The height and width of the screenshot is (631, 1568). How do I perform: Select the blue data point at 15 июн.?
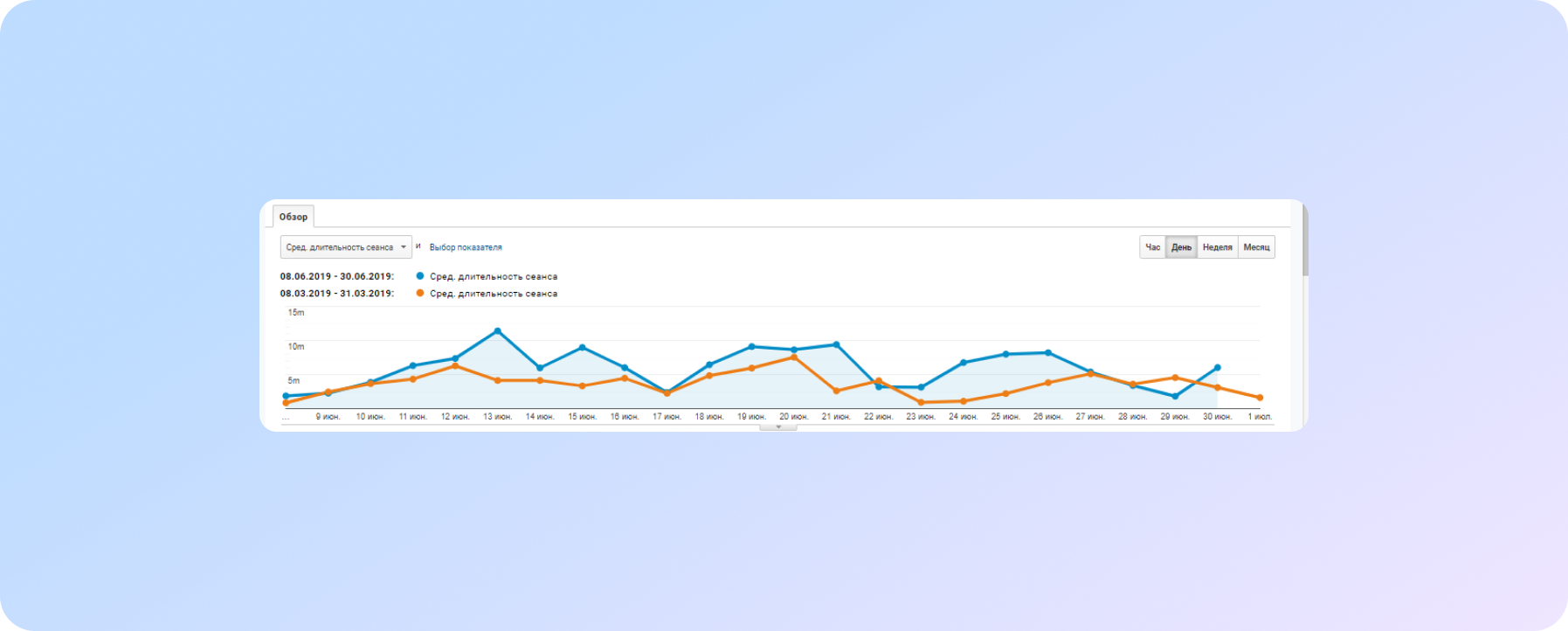click(583, 348)
